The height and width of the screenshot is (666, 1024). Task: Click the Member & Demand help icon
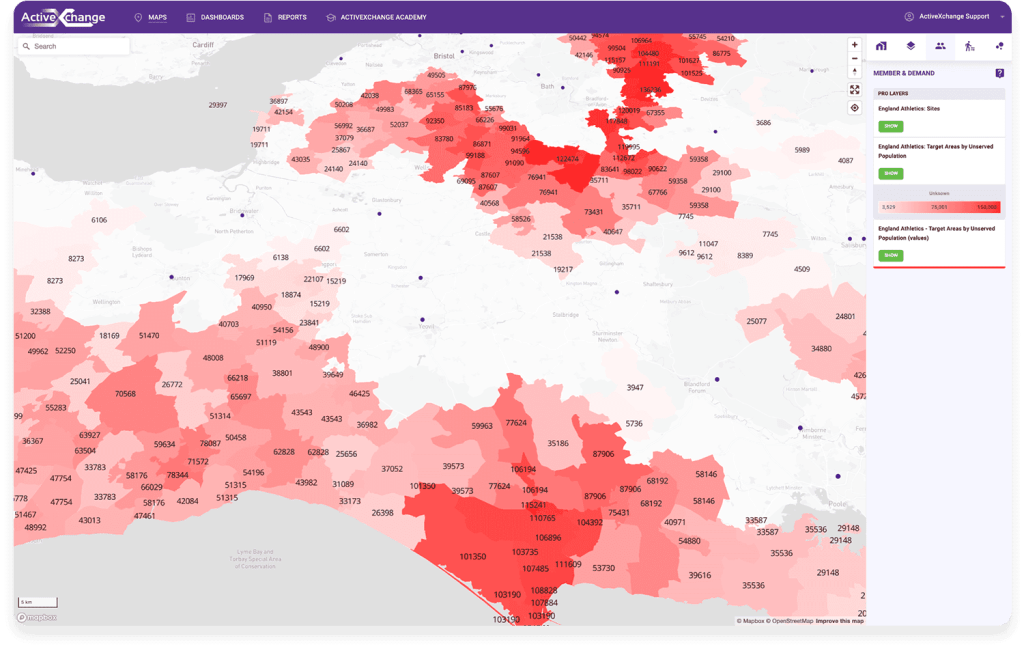pyautogui.click(x=999, y=73)
